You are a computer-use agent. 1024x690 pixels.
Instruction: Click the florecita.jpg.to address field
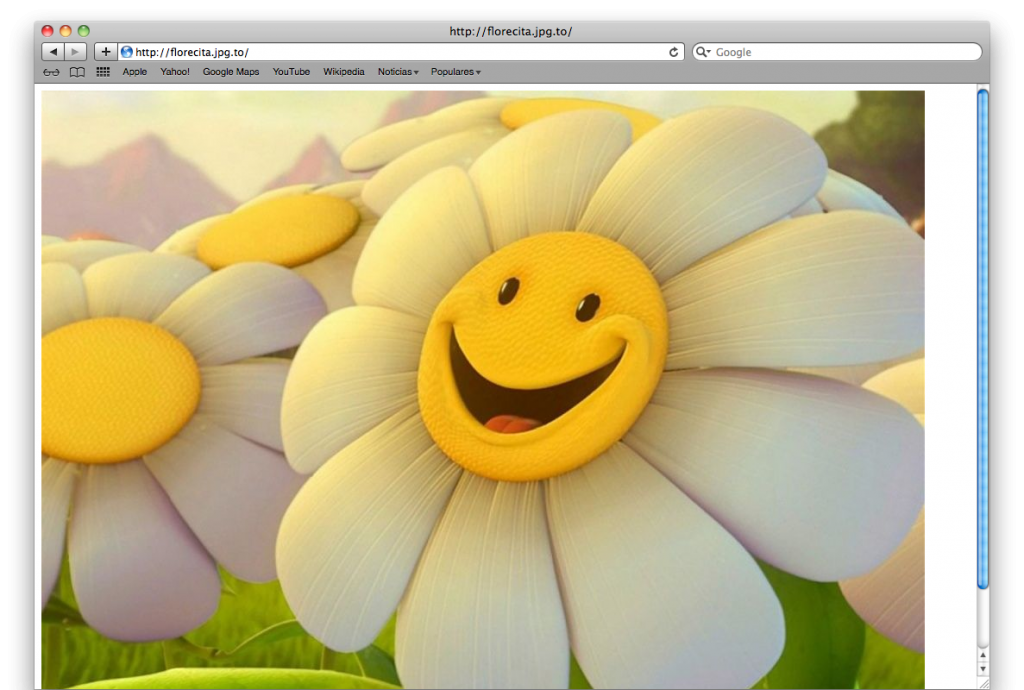coord(400,52)
